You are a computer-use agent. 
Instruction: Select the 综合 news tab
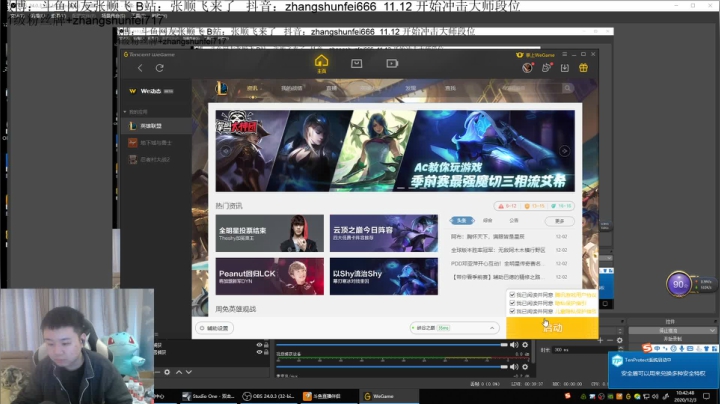(x=488, y=220)
